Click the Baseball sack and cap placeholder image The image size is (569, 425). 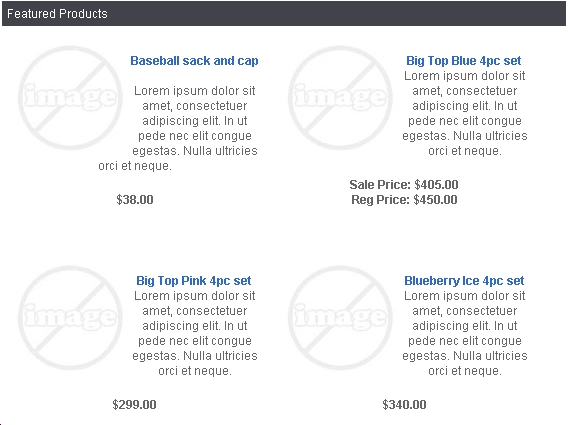coord(70,98)
